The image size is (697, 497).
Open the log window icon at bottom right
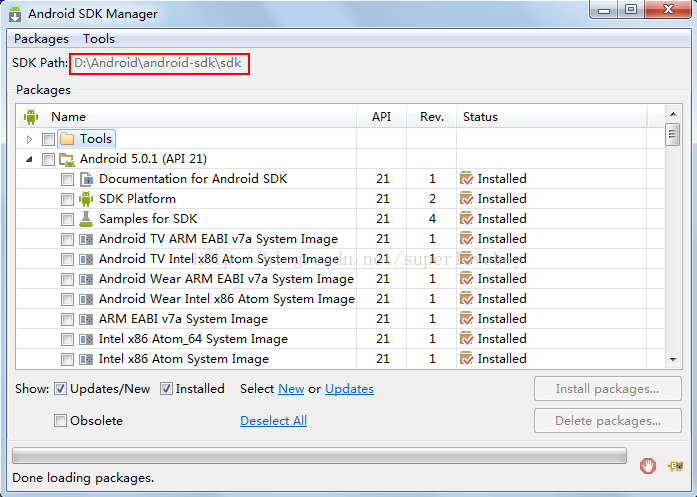tap(676, 466)
